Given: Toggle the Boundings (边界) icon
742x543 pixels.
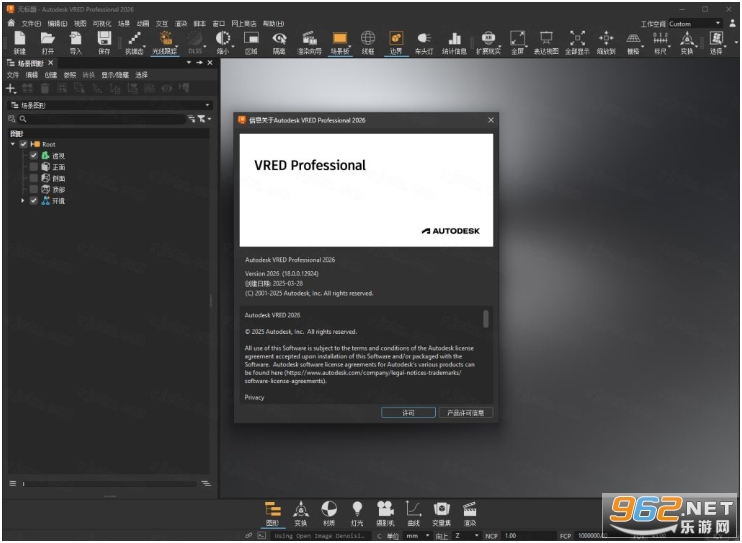Looking at the screenshot, I should point(396,39).
